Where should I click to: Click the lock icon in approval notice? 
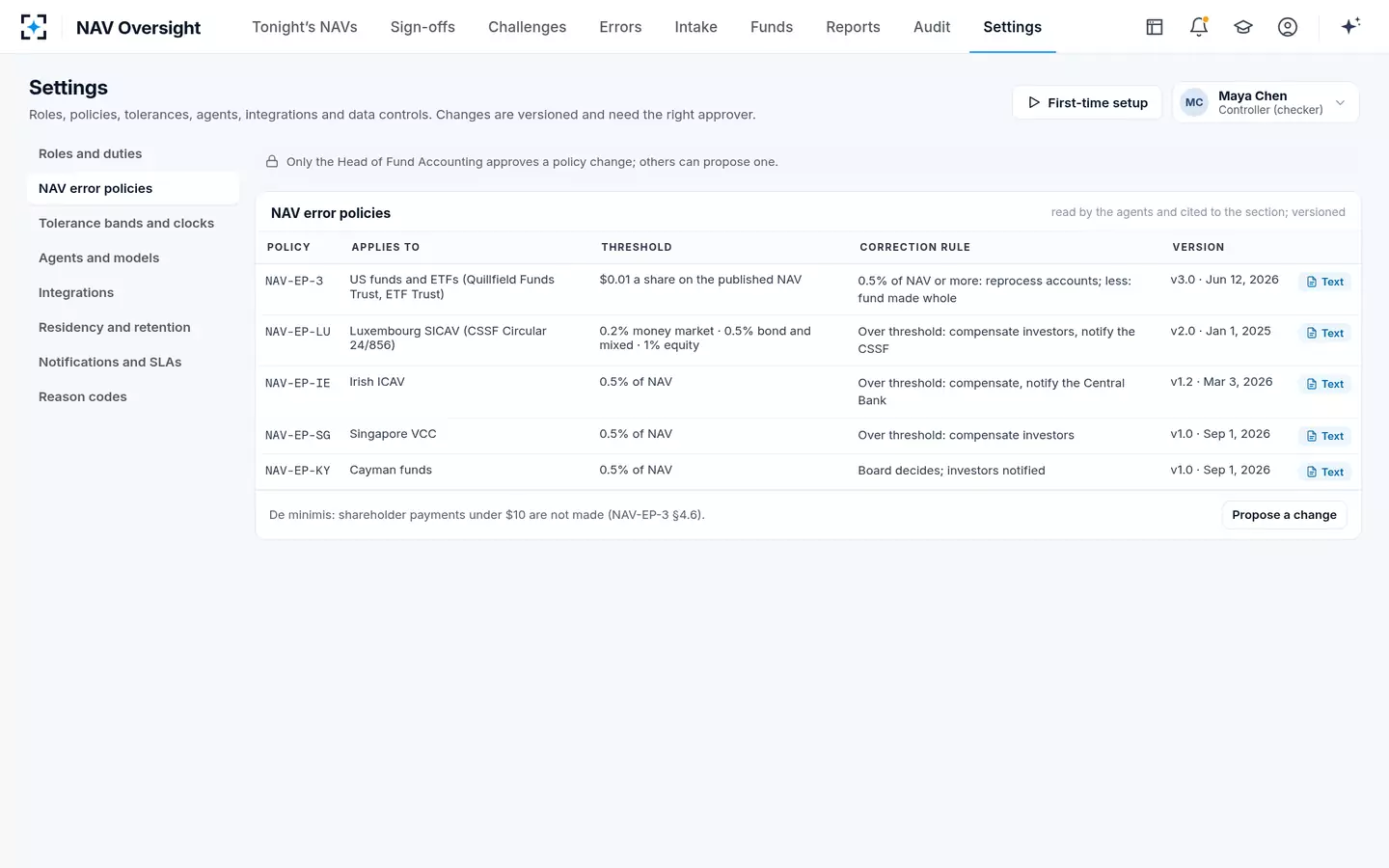click(272, 161)
